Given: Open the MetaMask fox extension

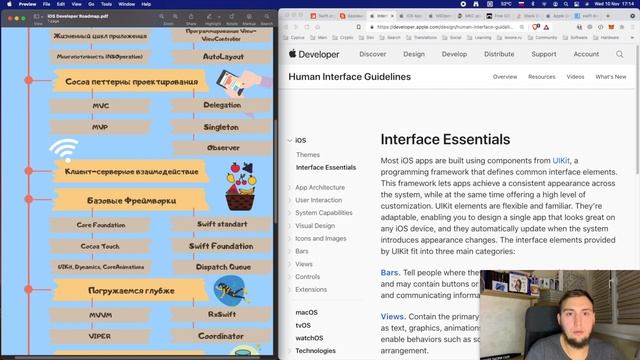Looking at the screenshot, I should click(611, 27).
